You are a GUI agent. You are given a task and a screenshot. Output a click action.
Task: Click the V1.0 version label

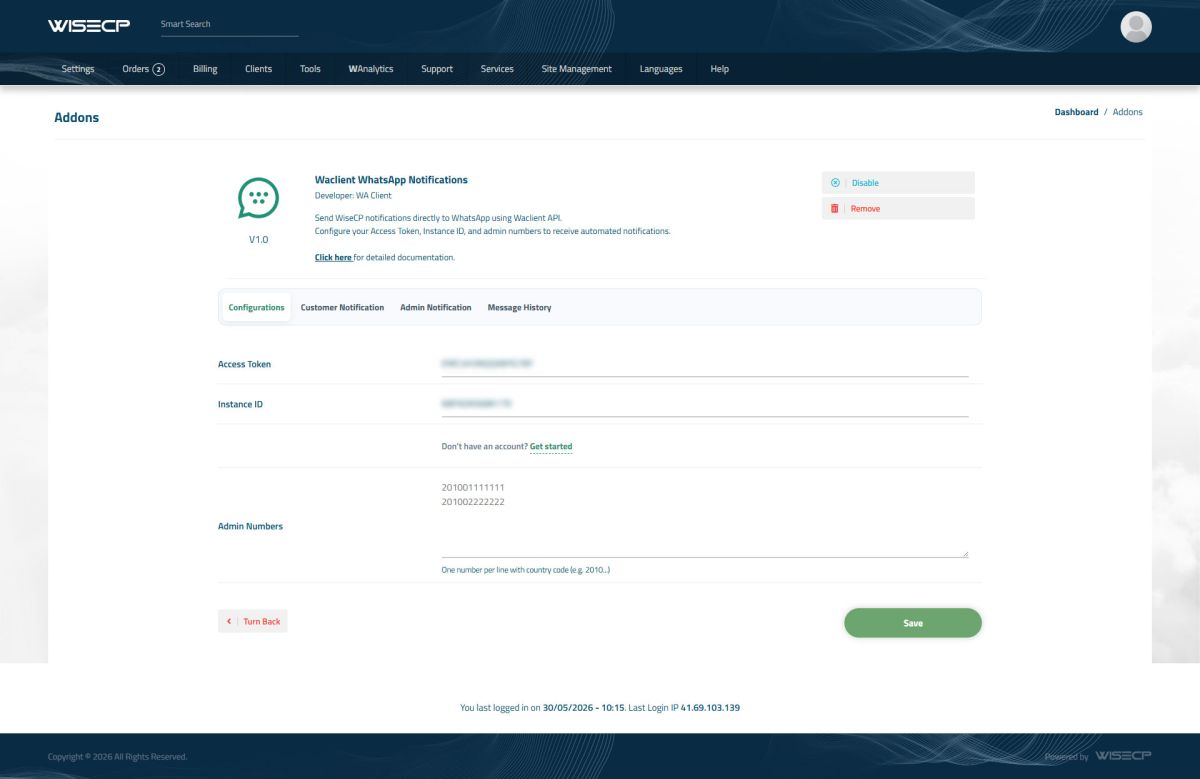click(x=258, y=240)
